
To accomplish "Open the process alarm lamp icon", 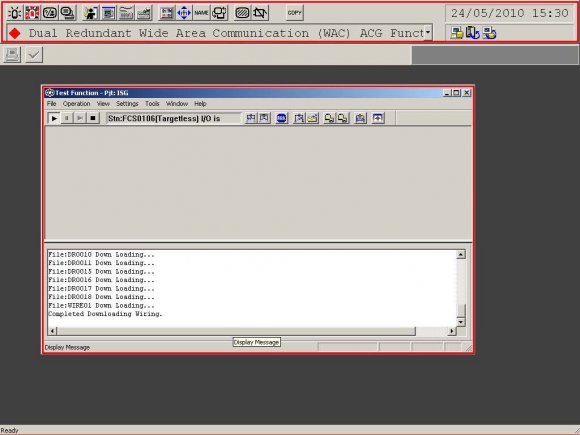I will [14, 13].
